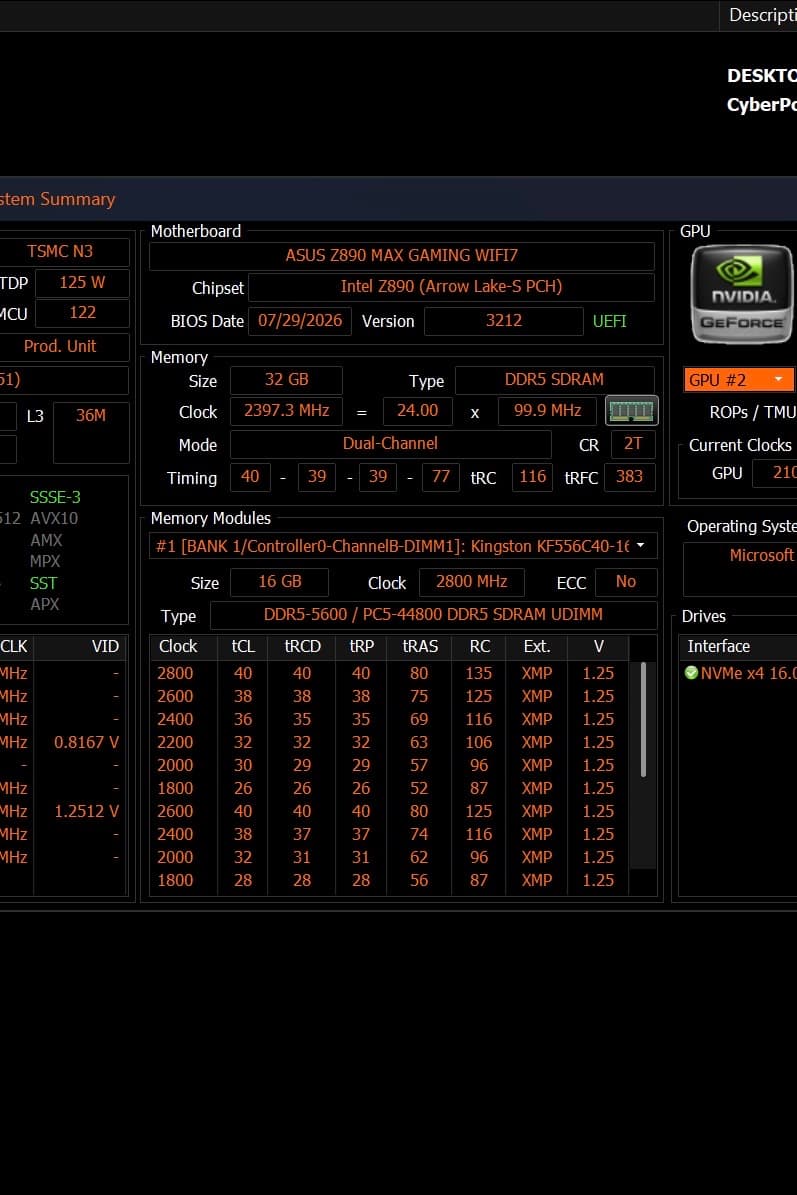
Task: Select the 2000 row with tCL 30
Action: click(390, 765)
